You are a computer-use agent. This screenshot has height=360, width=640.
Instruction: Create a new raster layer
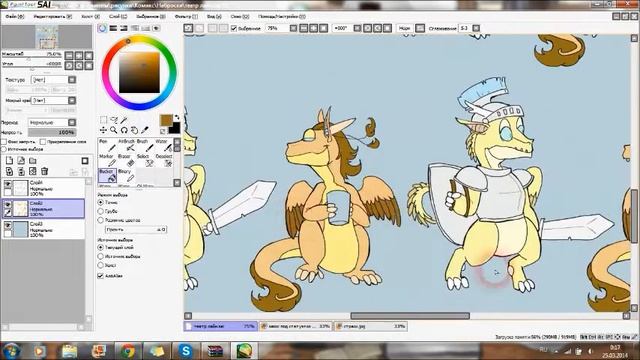(9, 160)
